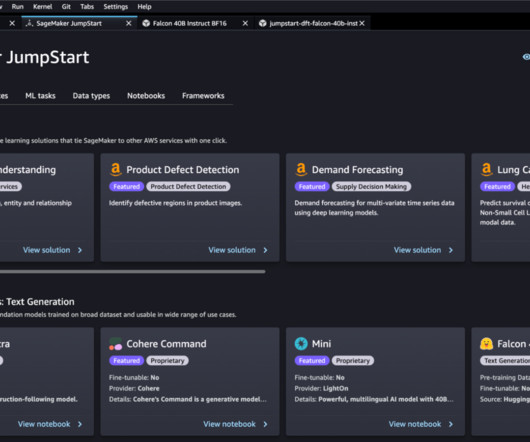Switch to the jumpstart-dft-falcon-40b-inst tab
Viewport: 530px width, 442px height.
point(313,23)
